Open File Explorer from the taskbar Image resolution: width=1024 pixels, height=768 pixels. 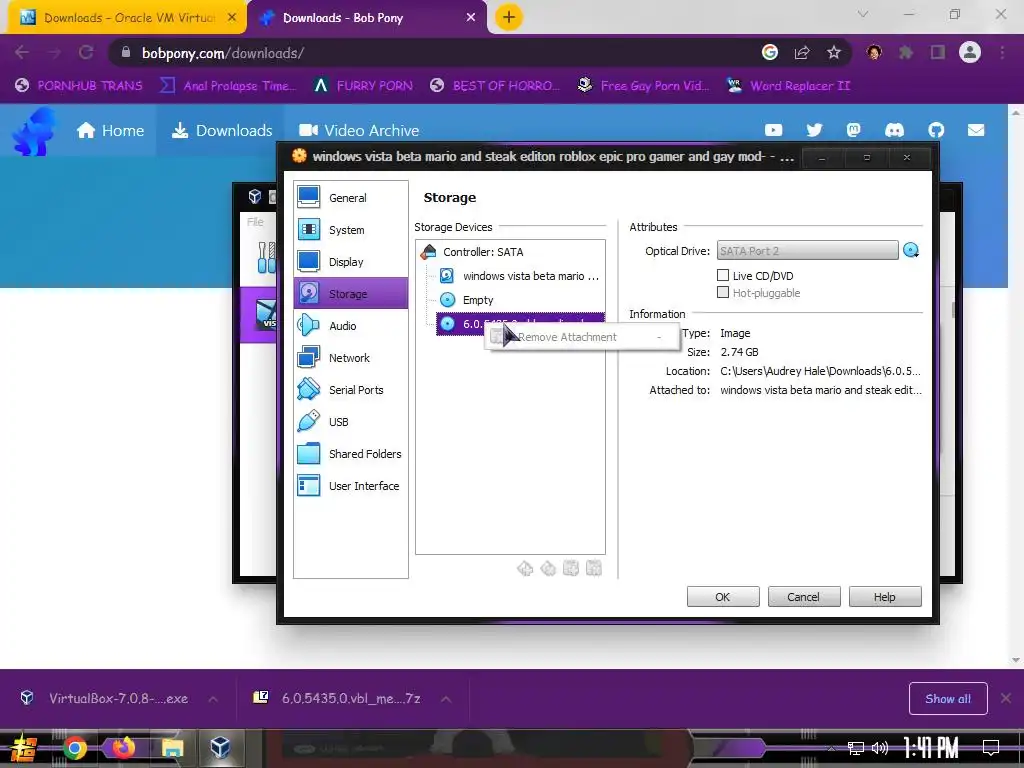click(x=172, y=748)
